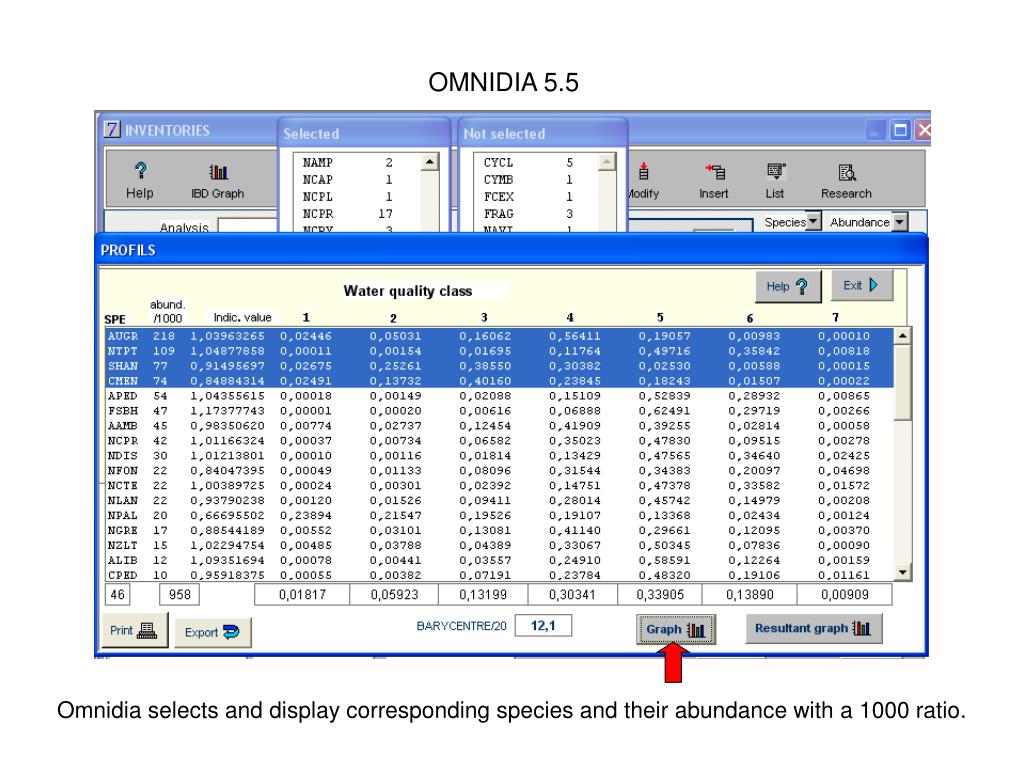
Task: Open the IBD Graph tool
Action: tap(217, 181)
